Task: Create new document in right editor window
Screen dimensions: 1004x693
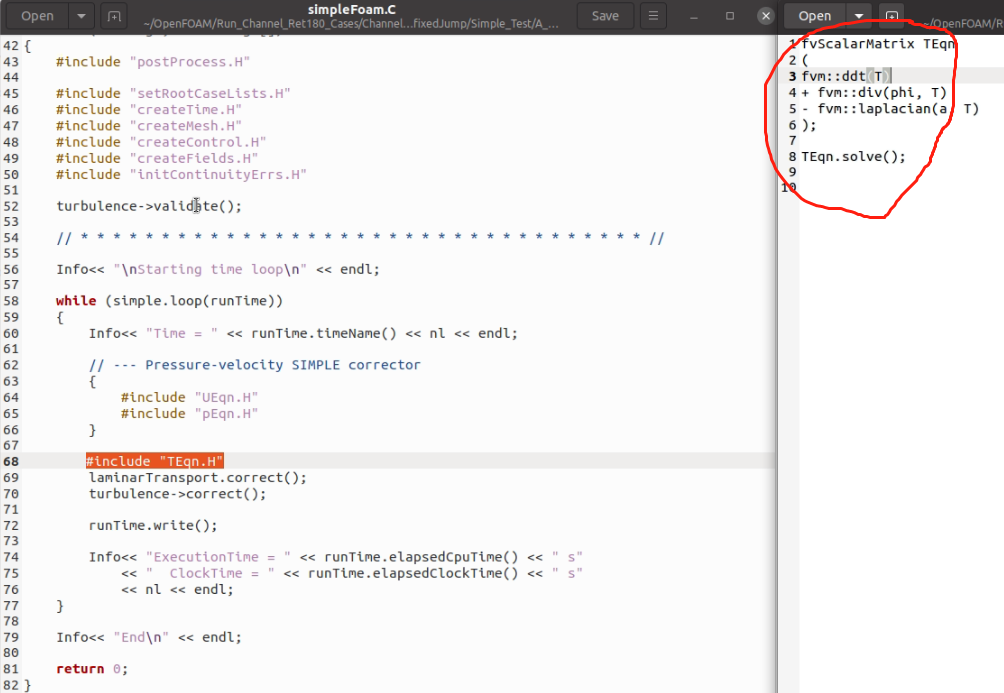Action: coord(890,16)
